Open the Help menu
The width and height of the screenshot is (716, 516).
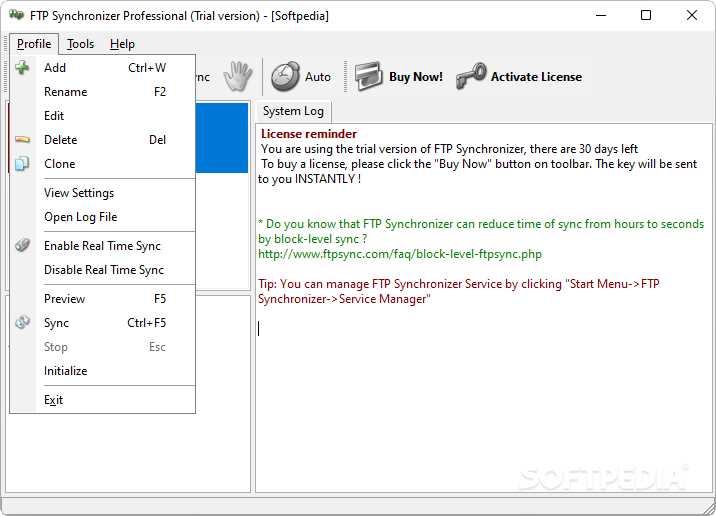(122, 44)
